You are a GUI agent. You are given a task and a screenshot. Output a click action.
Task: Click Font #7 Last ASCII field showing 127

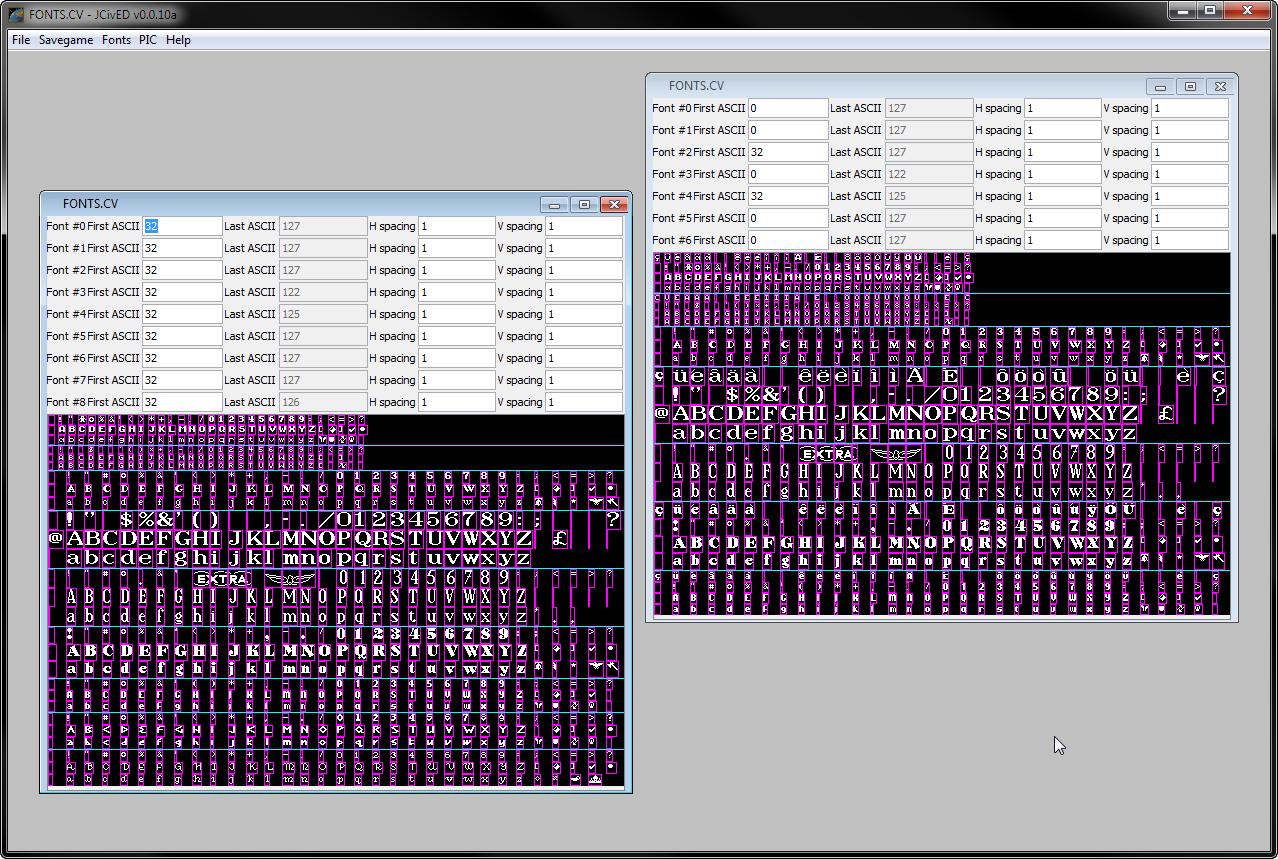tap(322, 380)
